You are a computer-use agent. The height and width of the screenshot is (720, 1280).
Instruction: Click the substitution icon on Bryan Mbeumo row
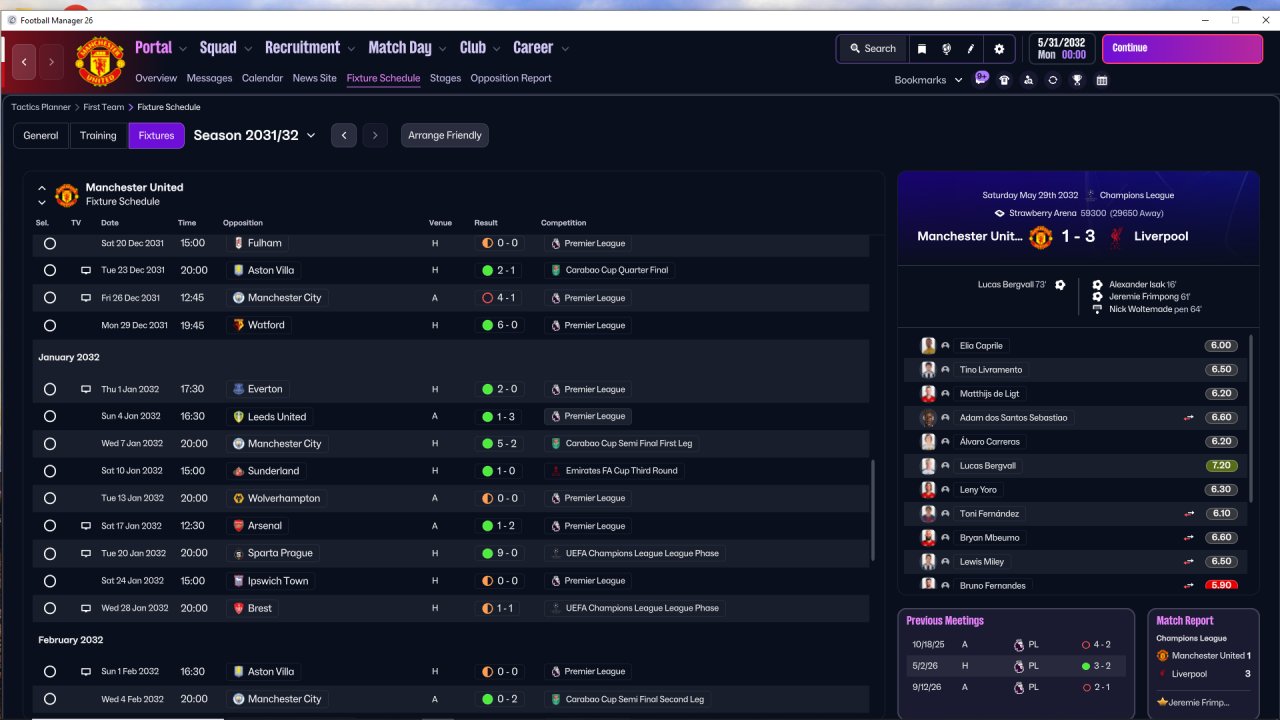(x=1189, y=538)
